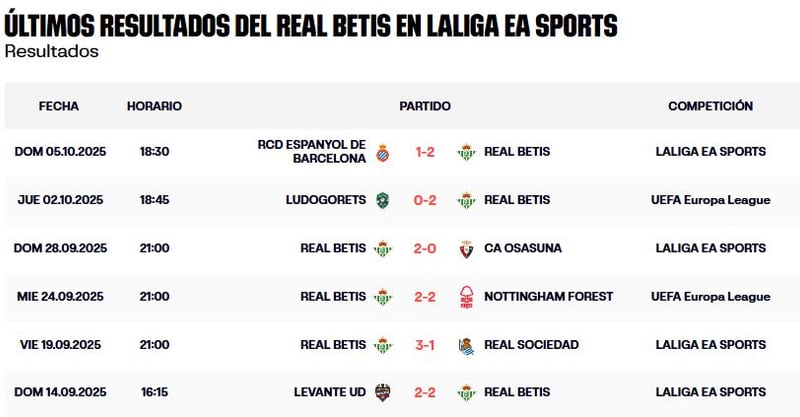The width and height of the screenshot is (800, 417).
Task: Click the HORARIO column header
Action: [x=154, y=106]
